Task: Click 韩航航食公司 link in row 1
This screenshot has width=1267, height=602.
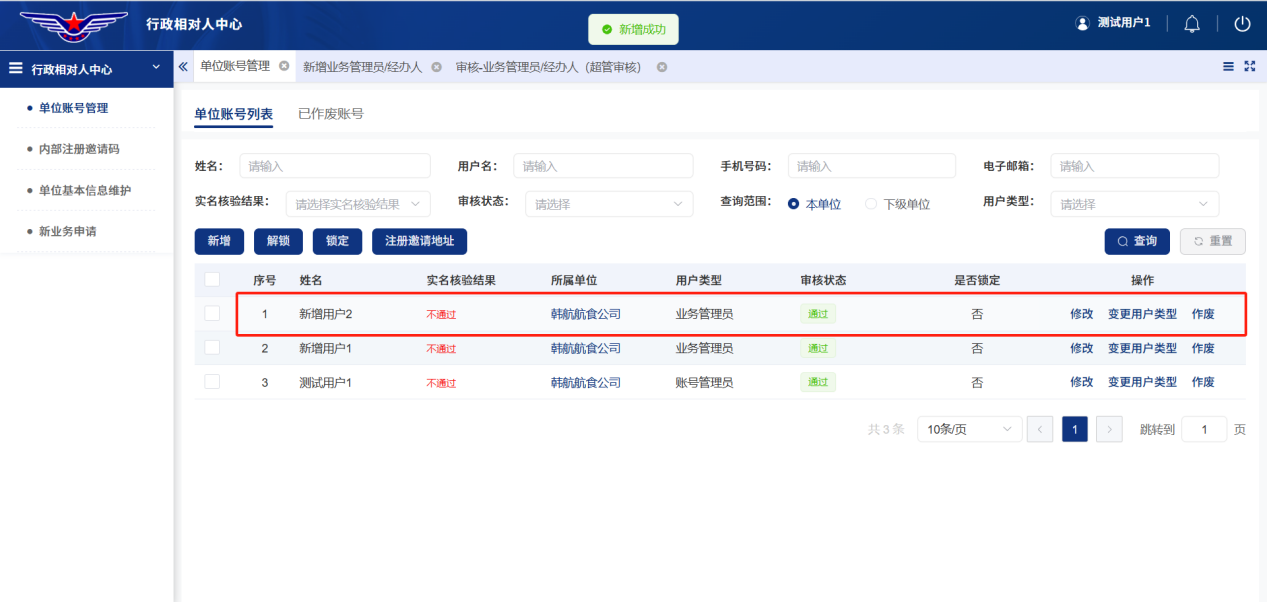Action: [x=586, y=314]
